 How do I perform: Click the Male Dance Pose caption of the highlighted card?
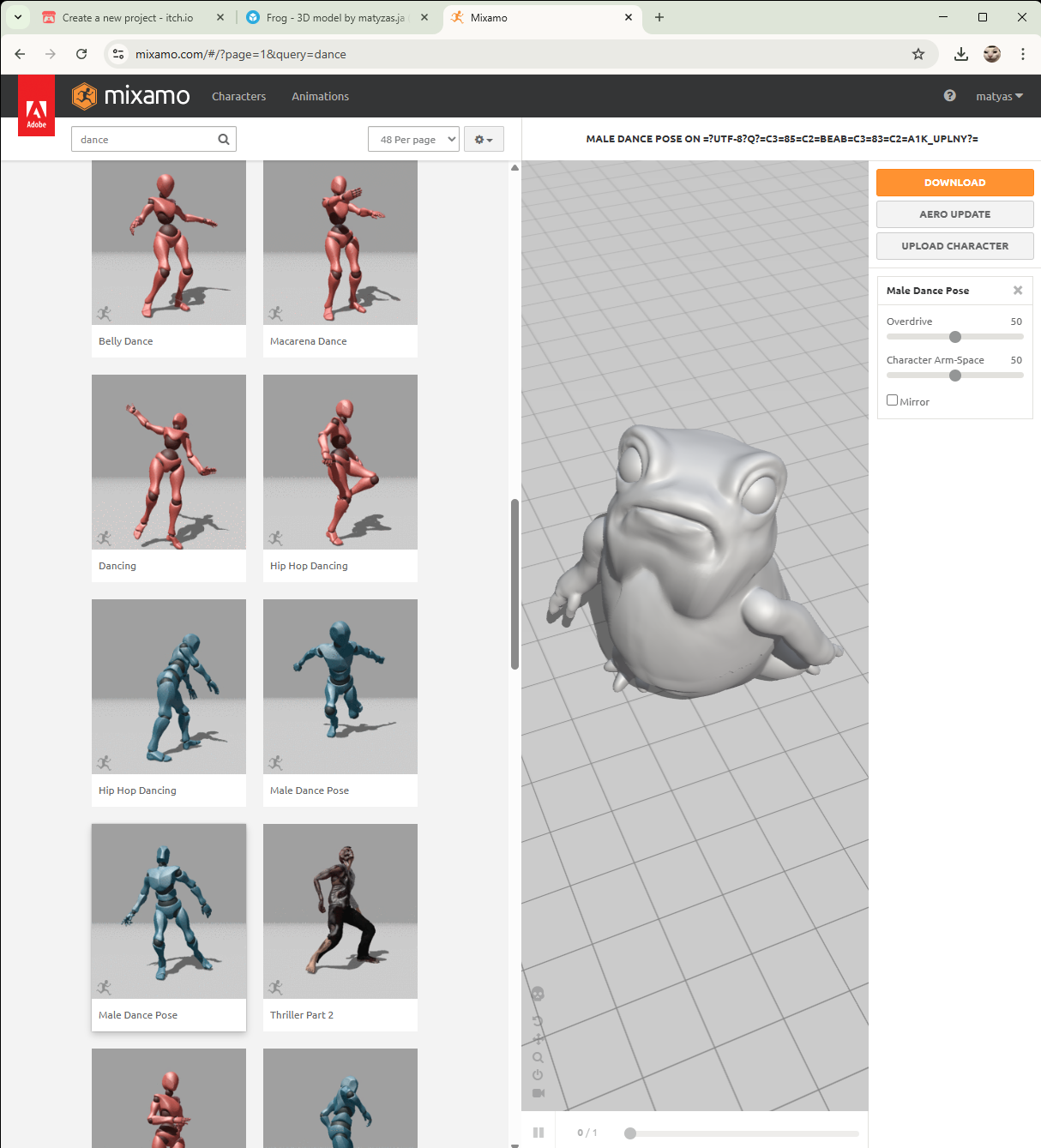pyautogui.click(x=138, y=1015)
